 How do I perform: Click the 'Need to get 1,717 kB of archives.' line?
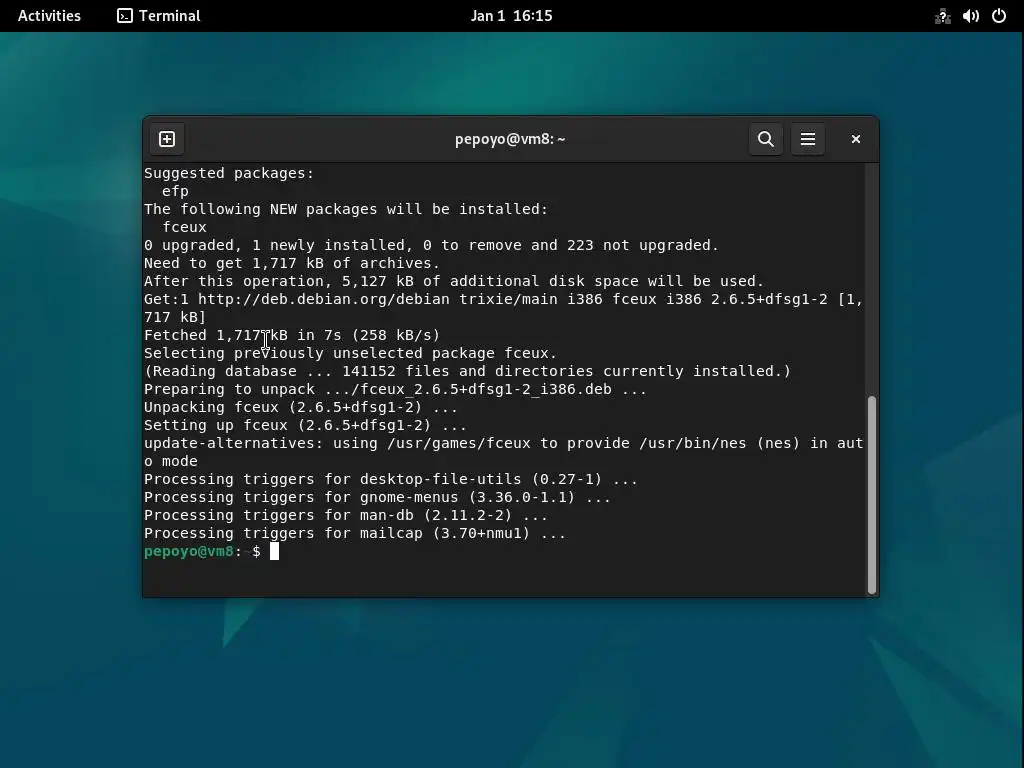(x=292, y=263)
